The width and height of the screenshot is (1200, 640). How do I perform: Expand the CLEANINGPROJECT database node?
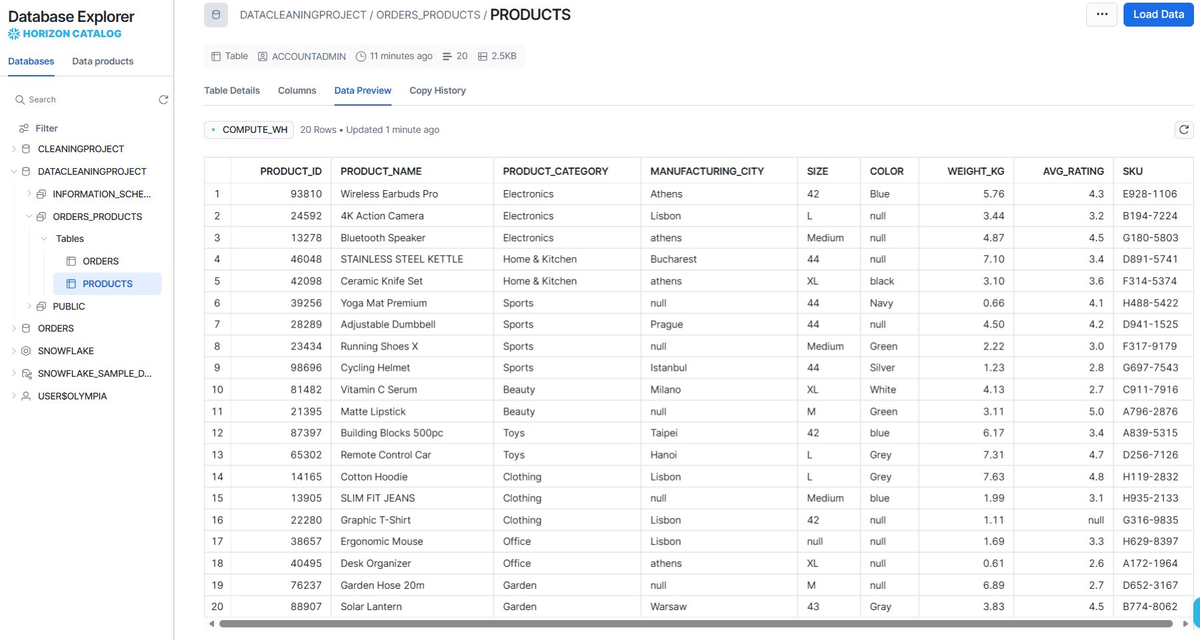coord(13,149)
